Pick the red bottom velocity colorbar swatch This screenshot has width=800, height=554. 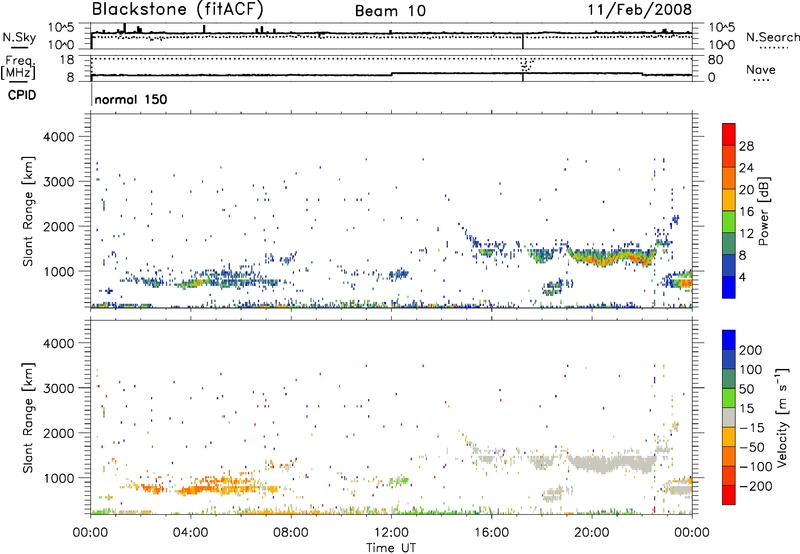(x=729, y=495)
